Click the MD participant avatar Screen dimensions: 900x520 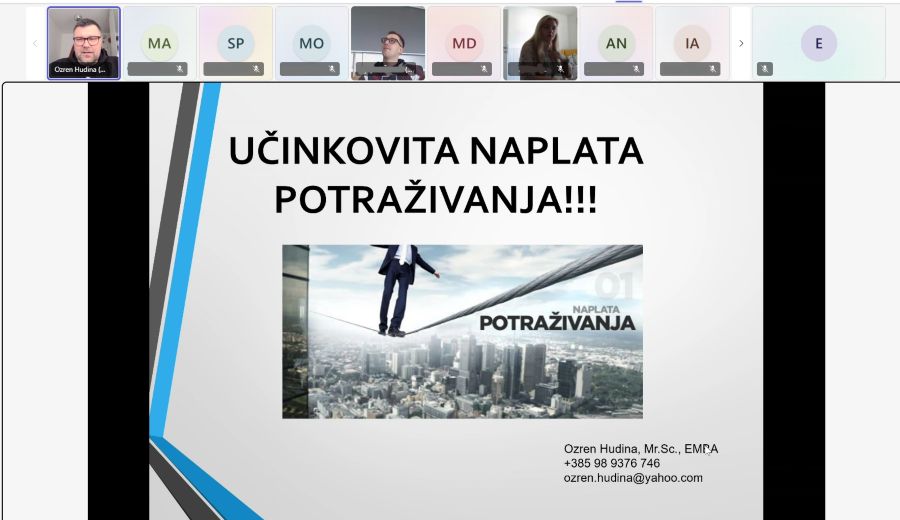[x=464, y=43]
